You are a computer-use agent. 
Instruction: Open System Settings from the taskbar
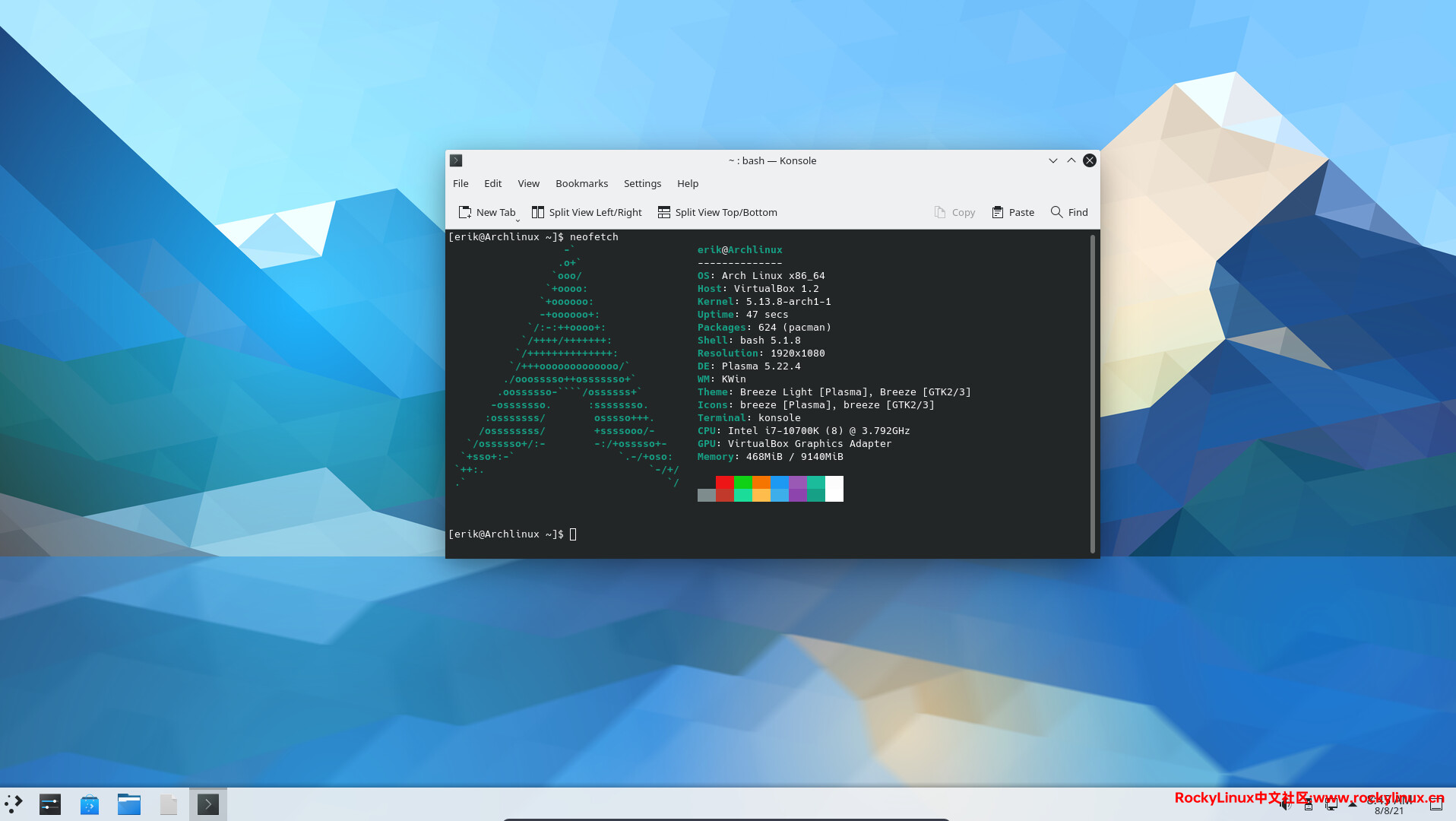click(49, 804)
